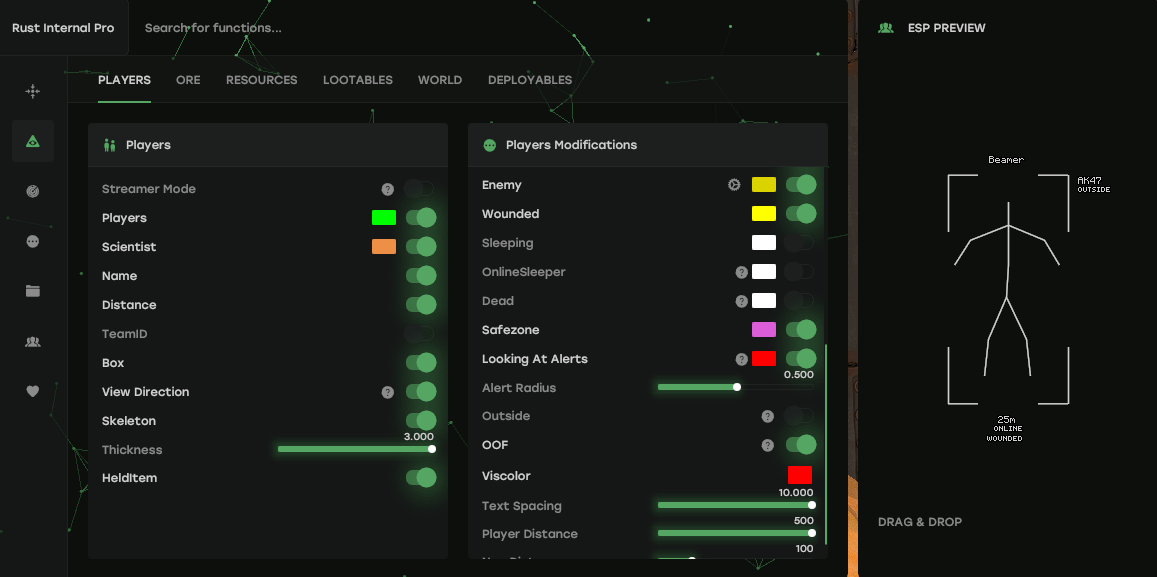
Task: Enable the Sleeping toggle
Action: [x=799, y=243]
